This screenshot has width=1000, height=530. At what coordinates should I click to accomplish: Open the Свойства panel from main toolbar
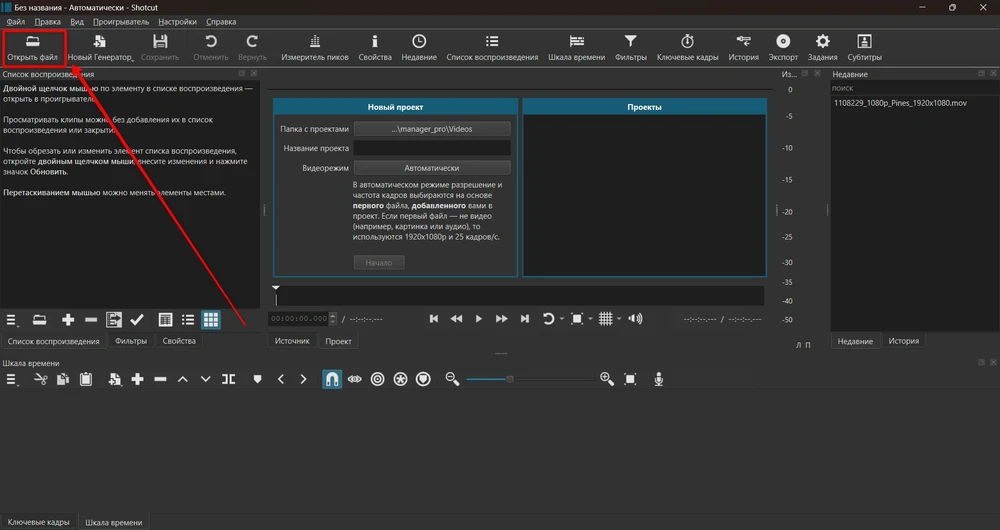click(374, 48)
